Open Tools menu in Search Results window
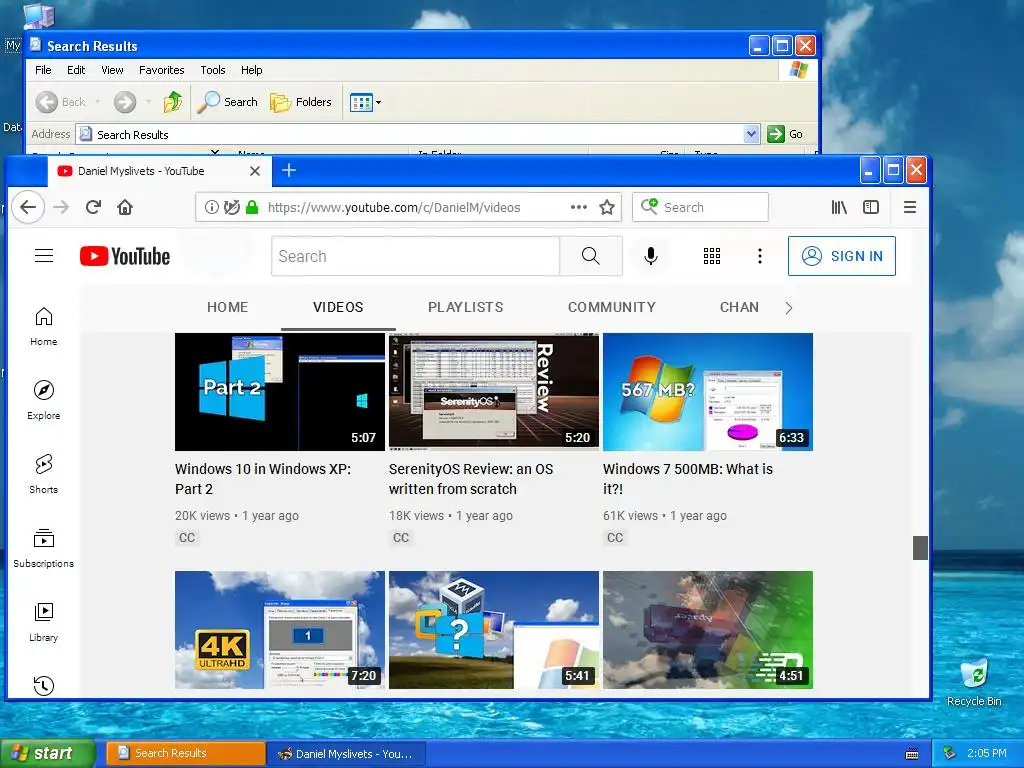The width and height of the screenshot is (1024, 768). click(x=213, y=70)
